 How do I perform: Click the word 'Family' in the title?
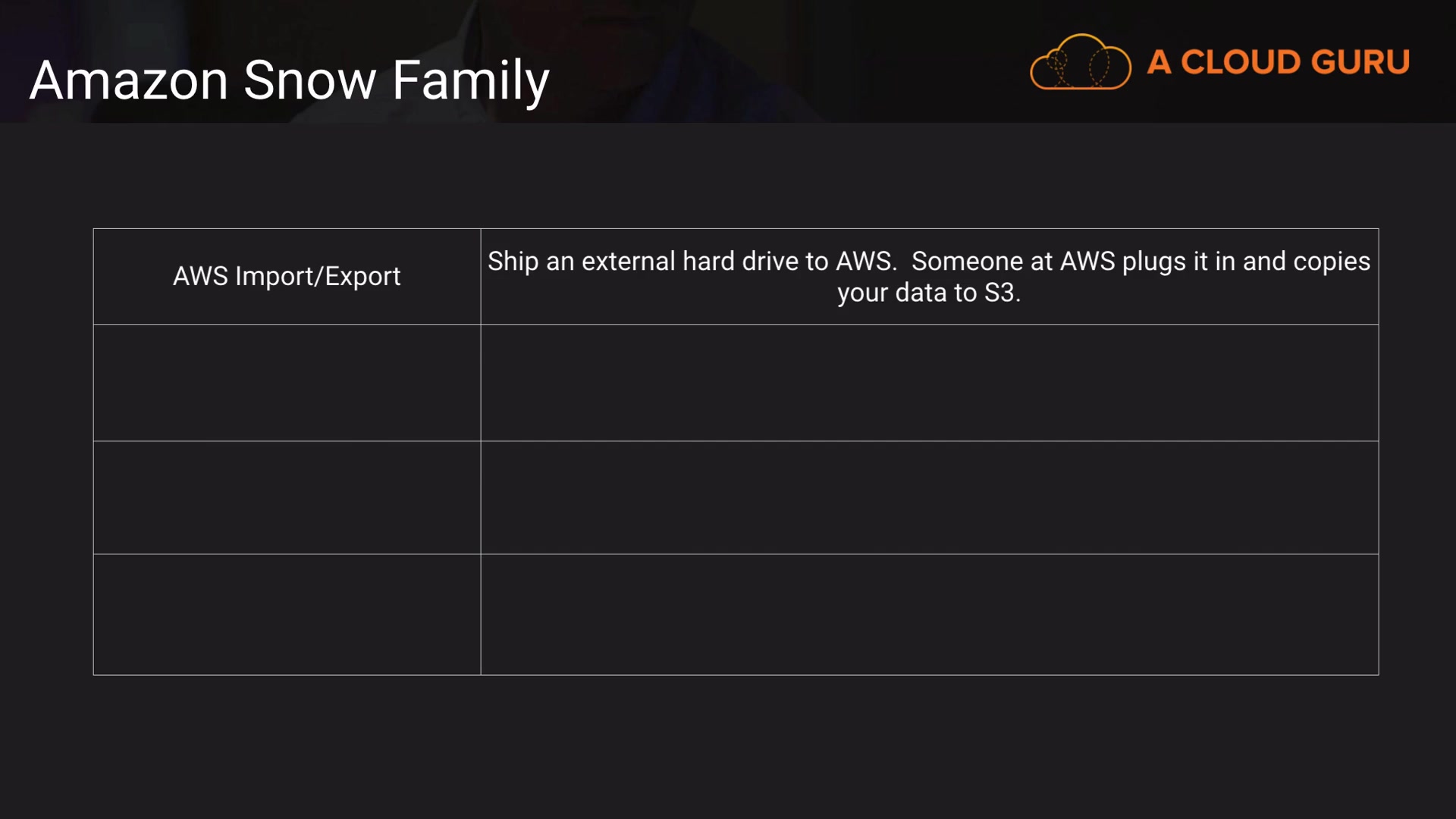470,80
